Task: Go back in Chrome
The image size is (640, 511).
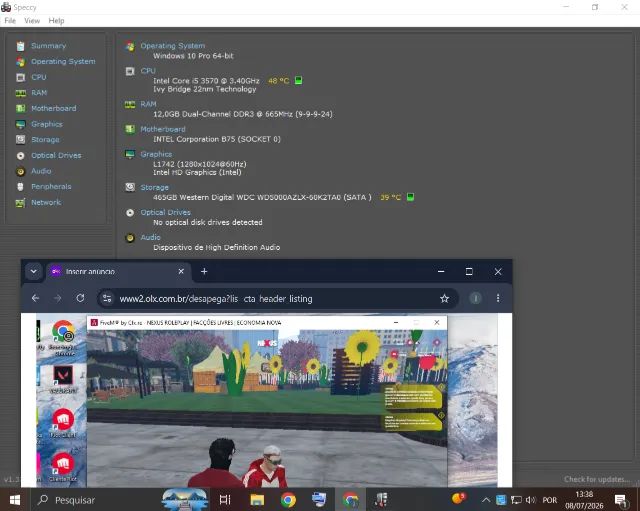Action: pyautogui.click(x=35, y=298)
